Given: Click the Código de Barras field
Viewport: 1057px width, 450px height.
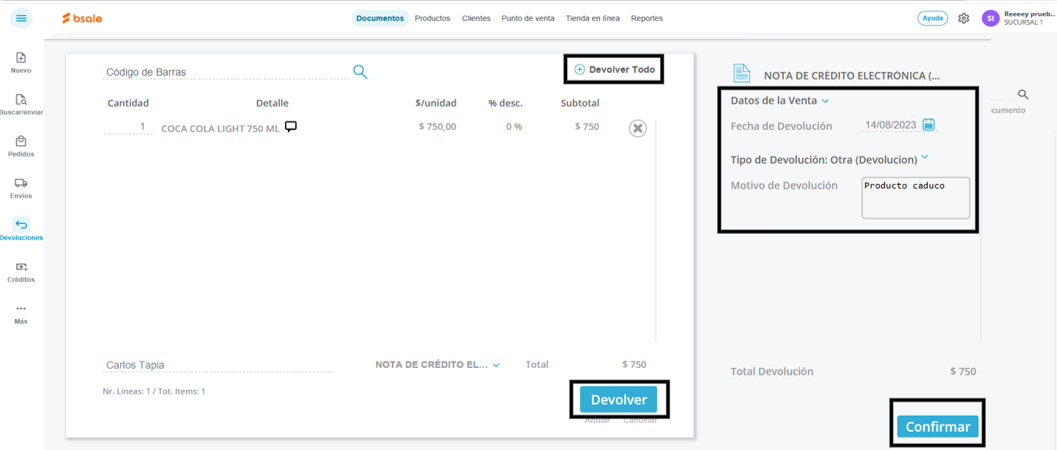Looking at the screenshot, I should coord(226,72).
